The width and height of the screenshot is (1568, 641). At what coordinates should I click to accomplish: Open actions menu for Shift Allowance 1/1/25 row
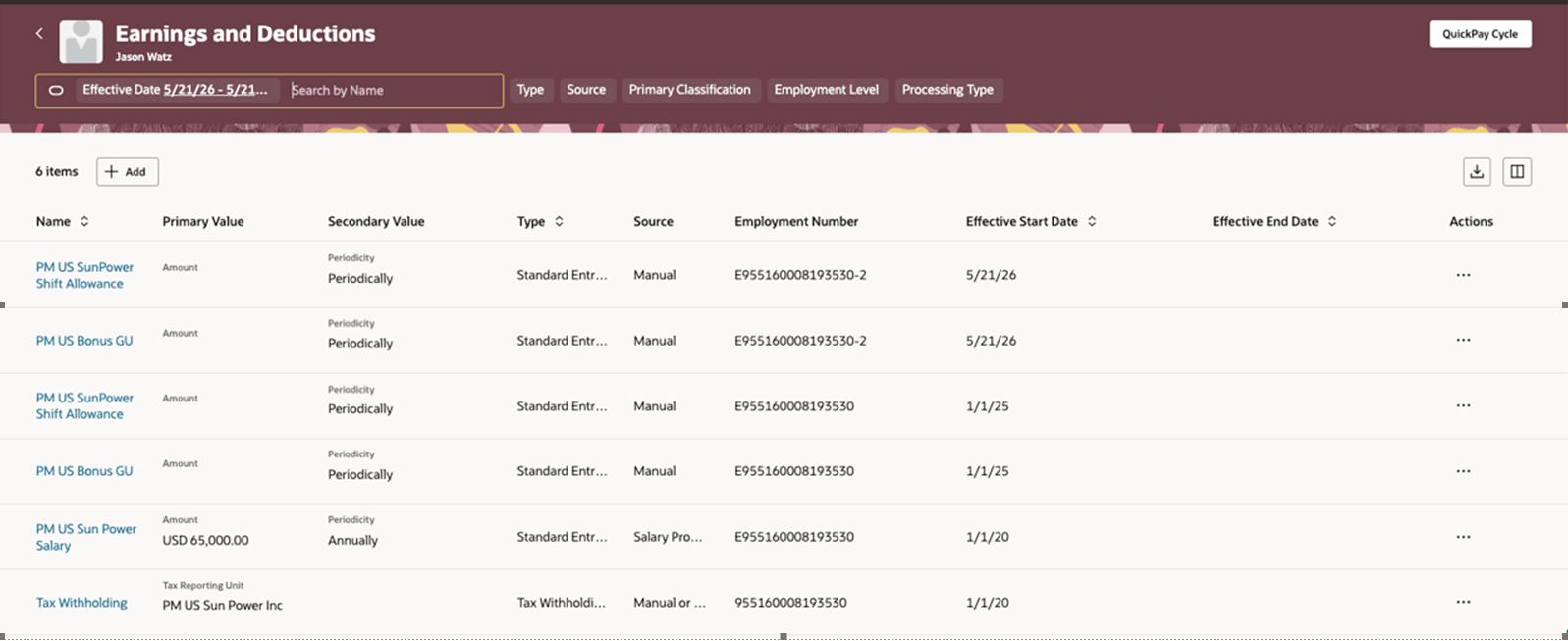coord(1463,405)
